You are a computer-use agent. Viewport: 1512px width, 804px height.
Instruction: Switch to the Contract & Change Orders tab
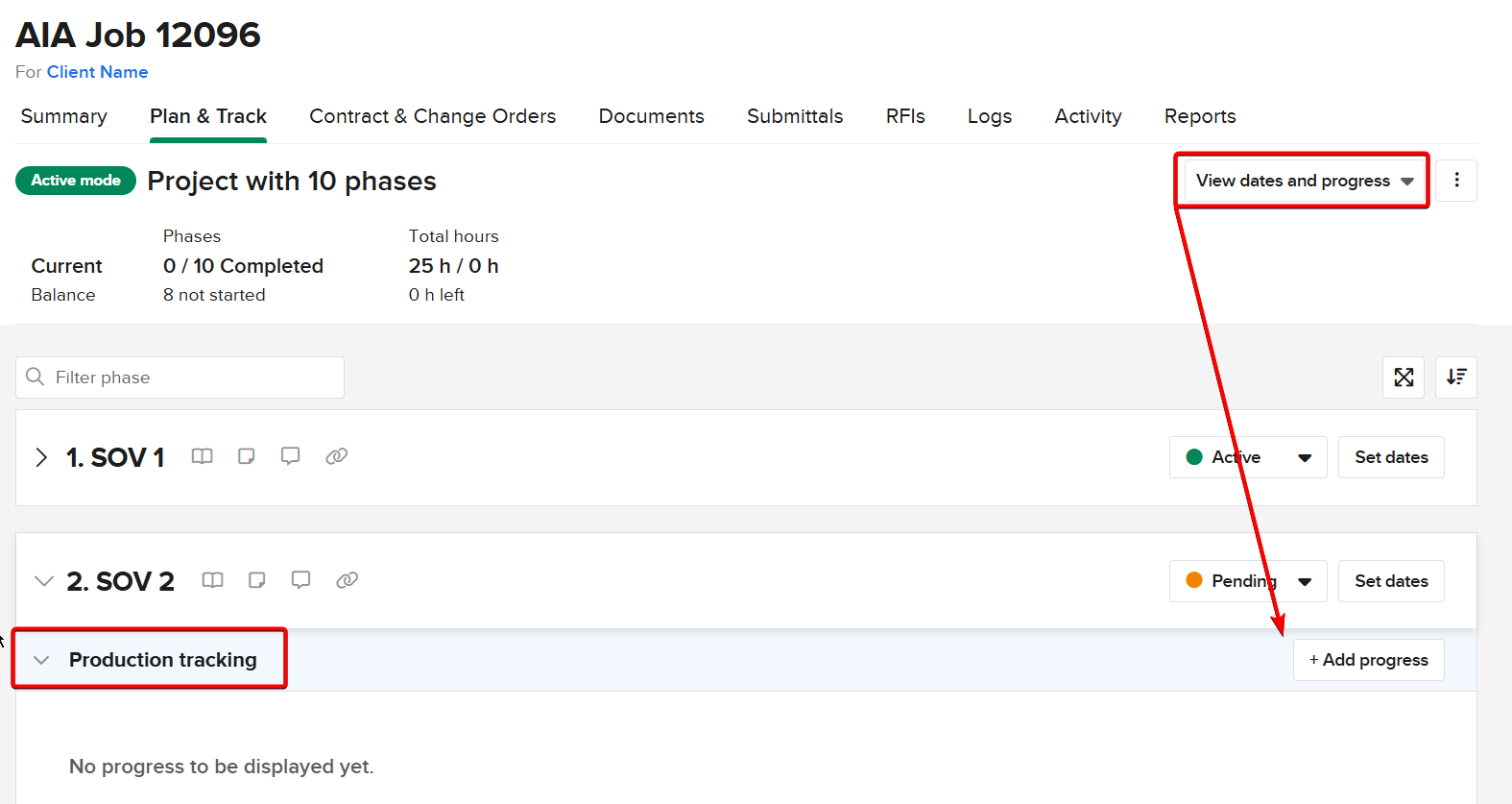coord(432,116)
